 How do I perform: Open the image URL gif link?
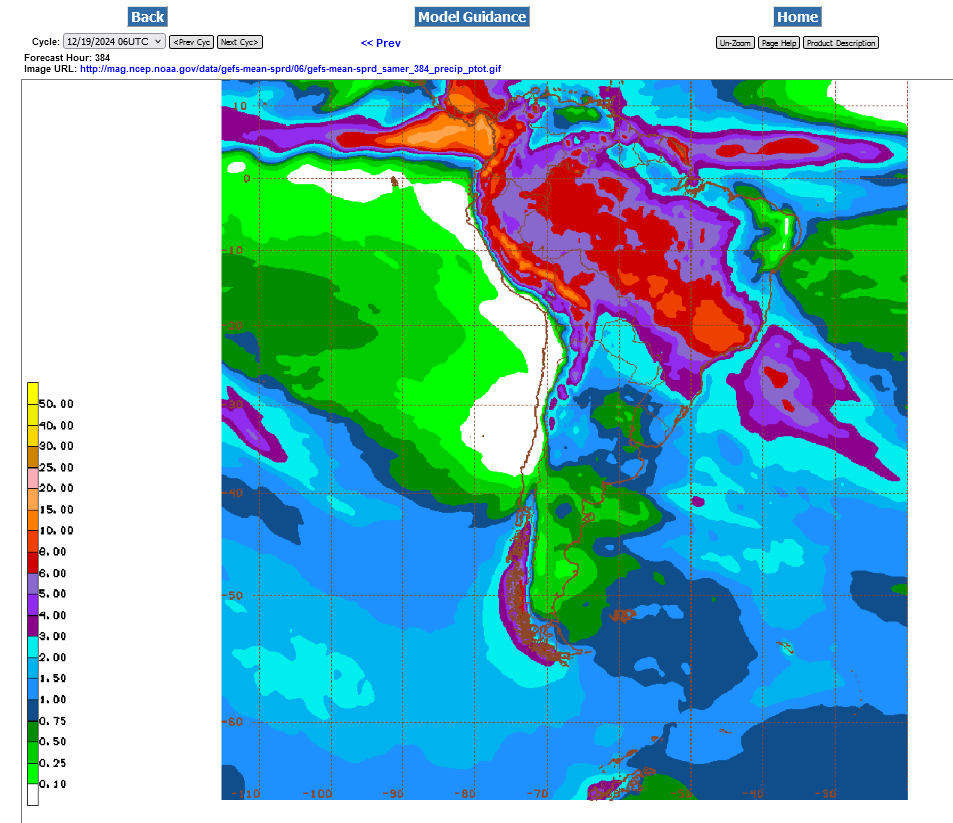(x=291, y=69)
